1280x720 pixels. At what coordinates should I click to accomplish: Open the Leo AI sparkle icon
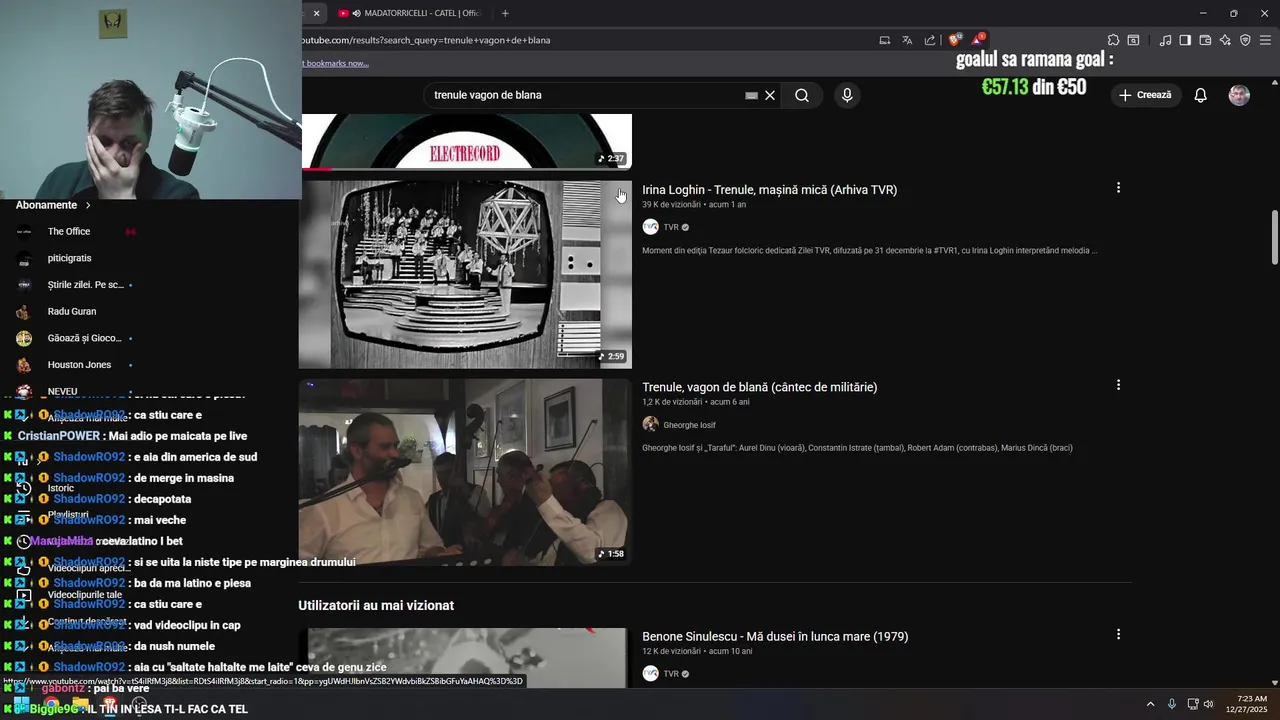(1225, 40)
